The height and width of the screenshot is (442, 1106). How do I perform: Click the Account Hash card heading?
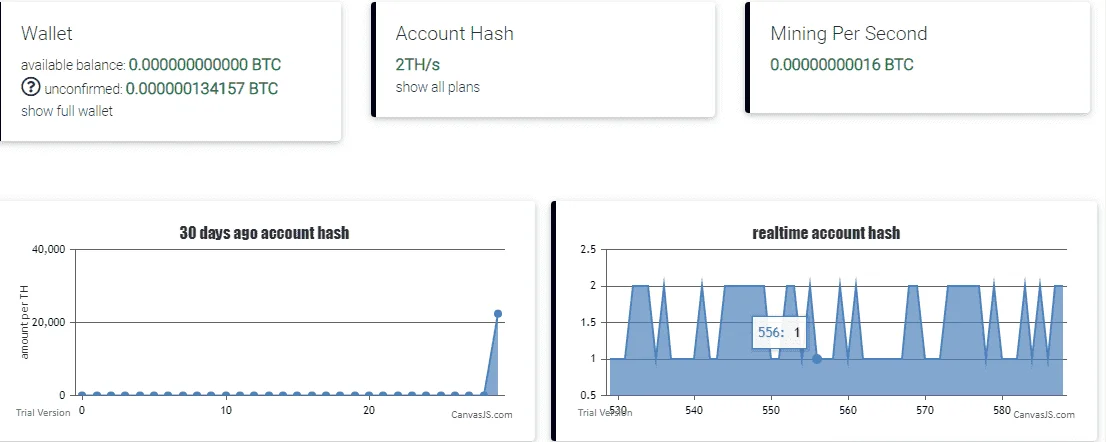[454, 33]
